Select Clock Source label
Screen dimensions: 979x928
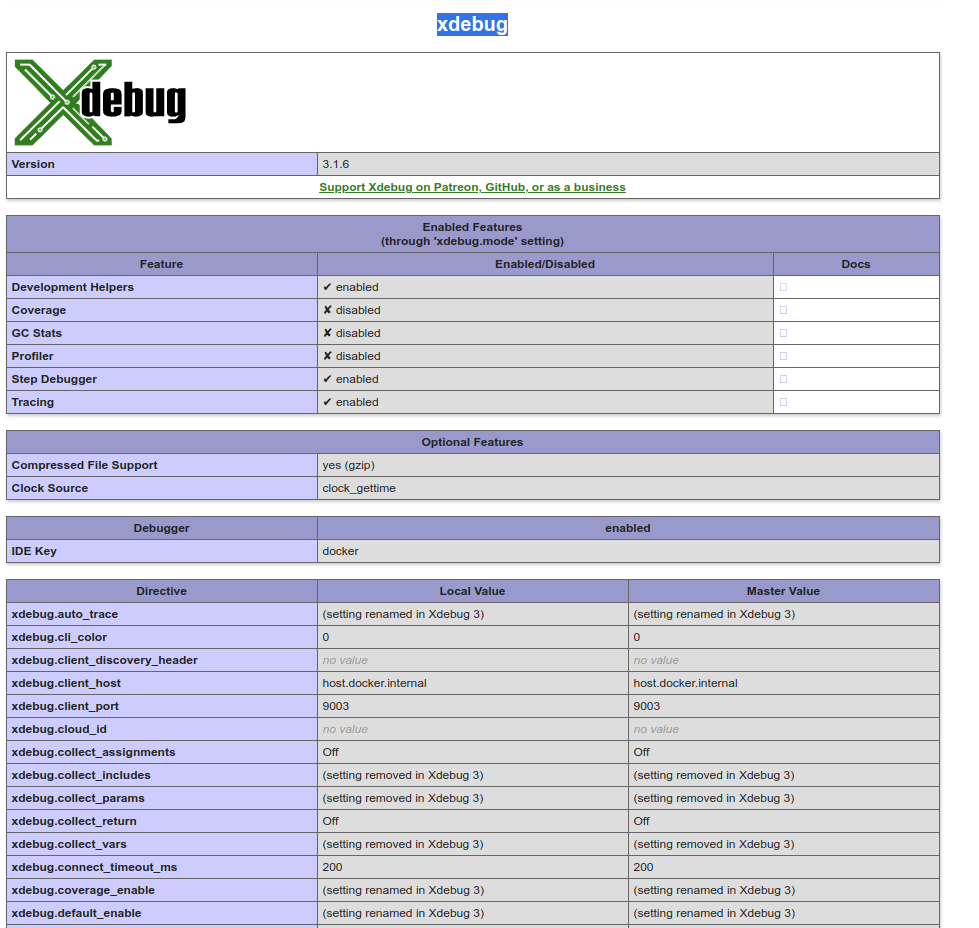click(x=50, y=488)
